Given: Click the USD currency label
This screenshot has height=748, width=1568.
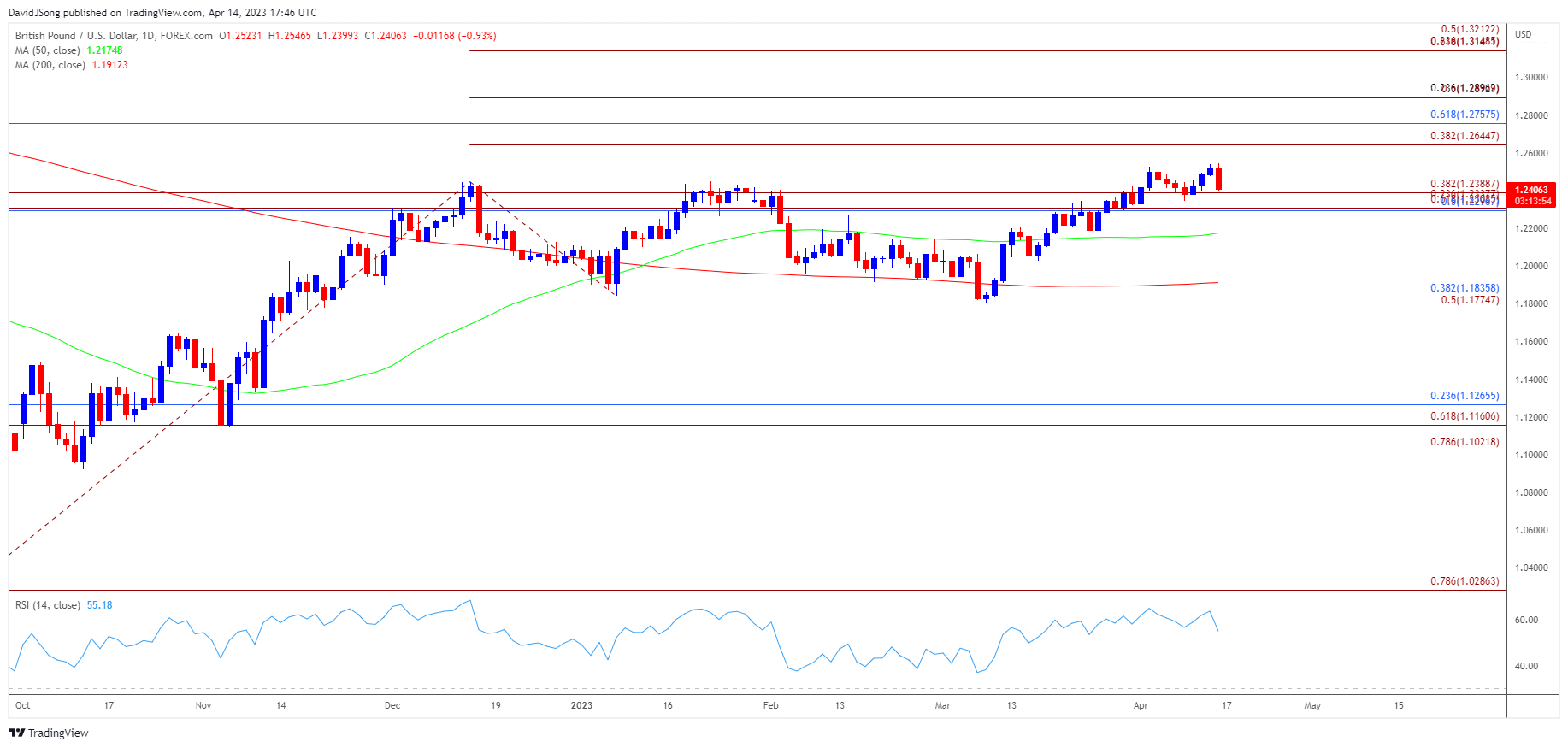Looking at the screenshot, I should click(1524, 34).
